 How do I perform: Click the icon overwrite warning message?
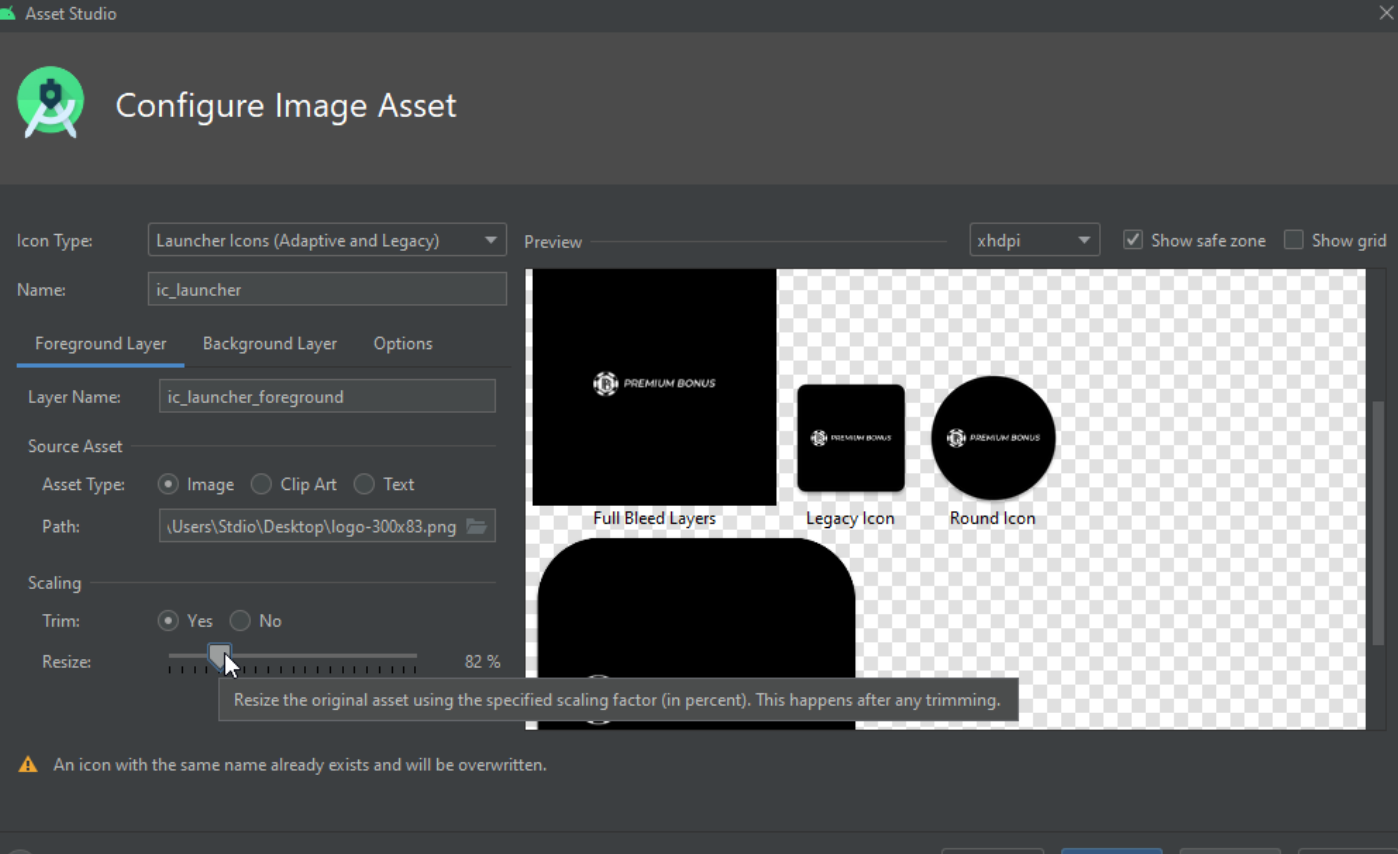pos(300,765)
